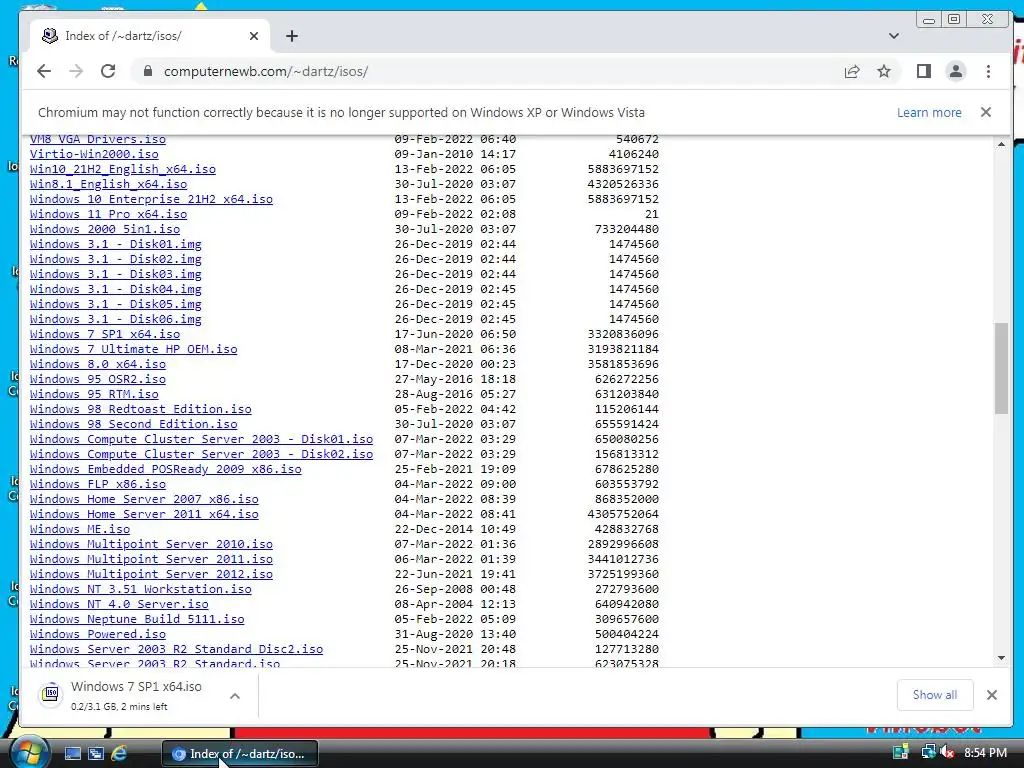Reload the page with the refresh icon
Image resolution: width=1024 pixels, height=768 pixels.
(x=108, y=71)
